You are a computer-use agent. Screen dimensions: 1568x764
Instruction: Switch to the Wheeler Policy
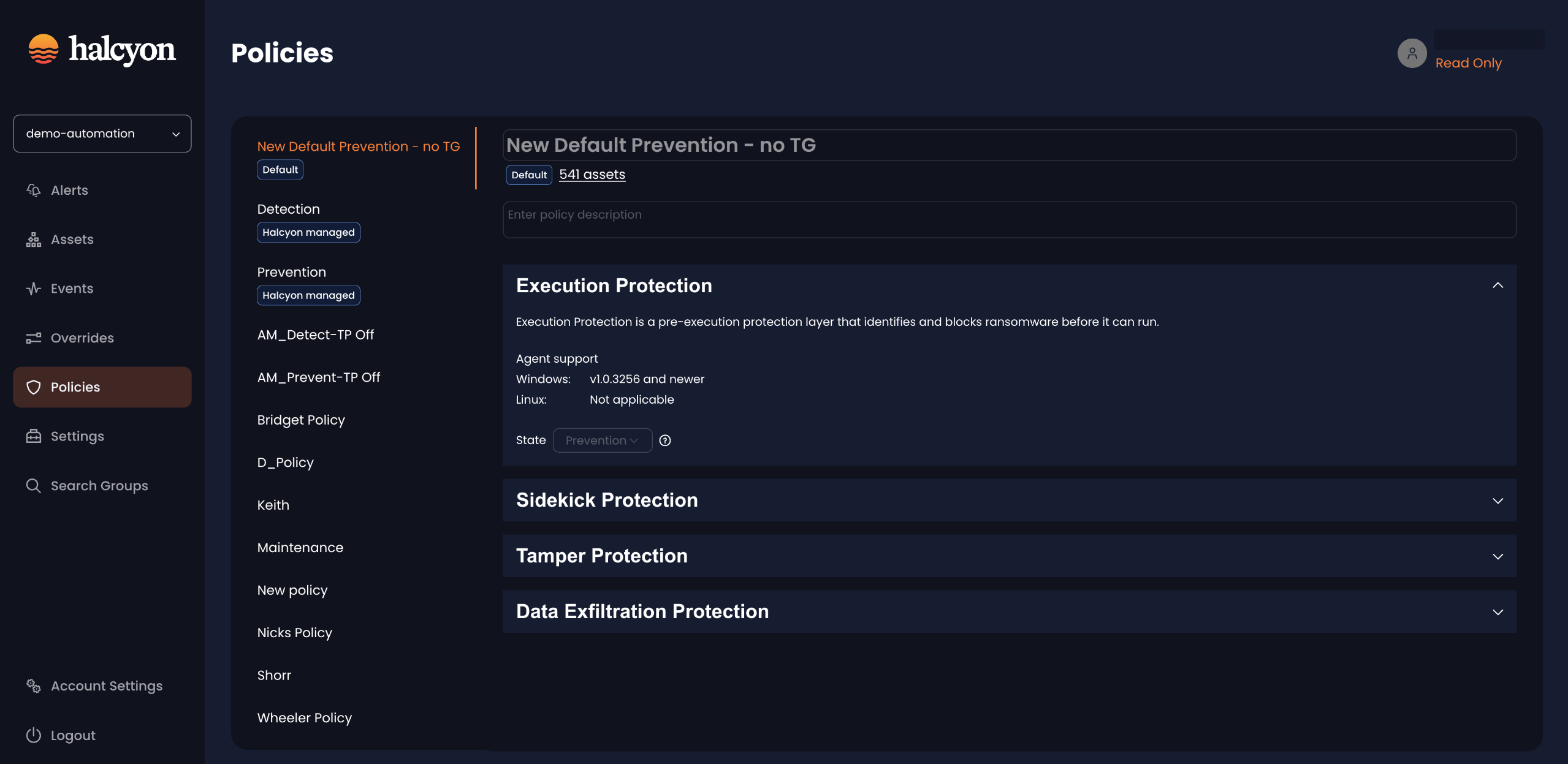click(x=304, y=717)
